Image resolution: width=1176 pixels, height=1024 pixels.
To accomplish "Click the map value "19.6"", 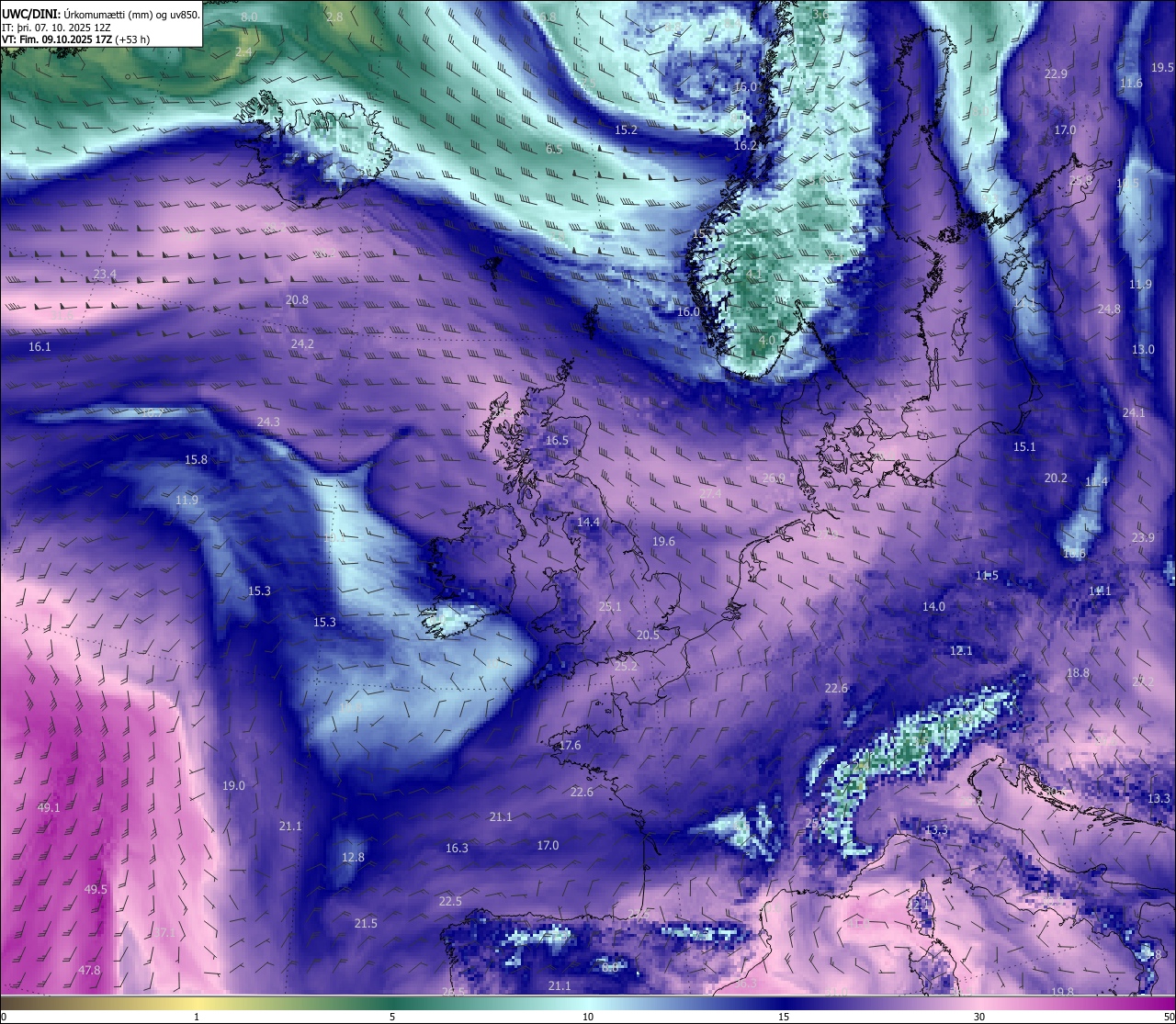I will pyautogui.click(x=663, y=542).
